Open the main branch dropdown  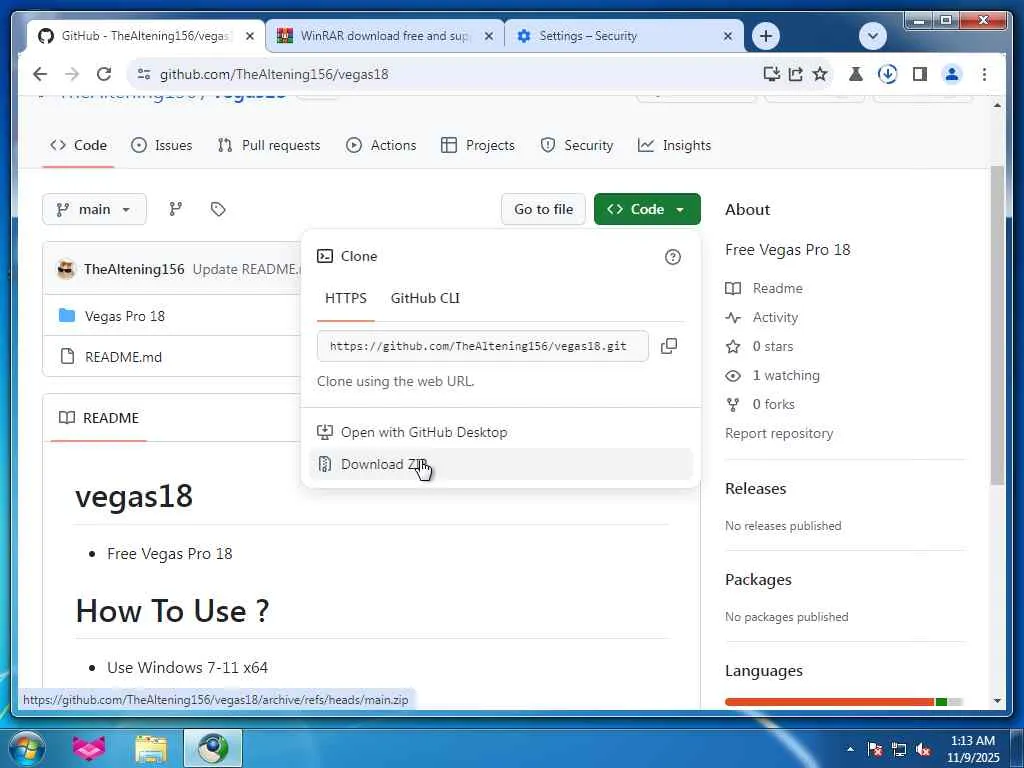[x=94, y=209]
